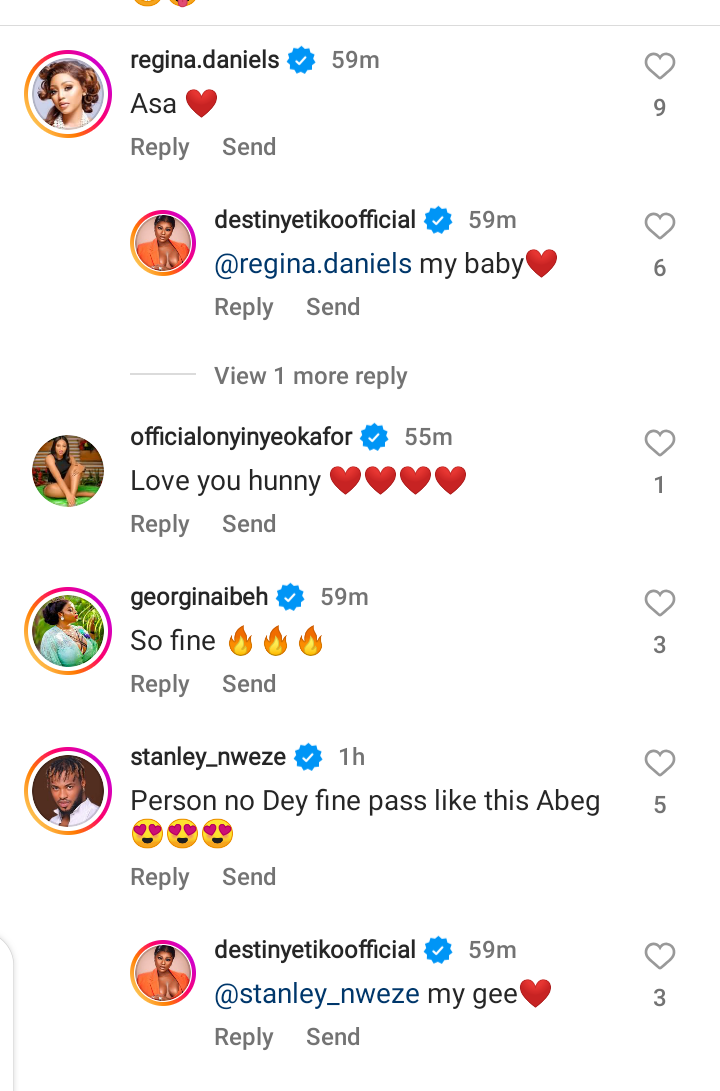This screenshot has width=720, height=1091.
Task: Tap heart on "my gee" reply
Action: click(x=659, y=957)
